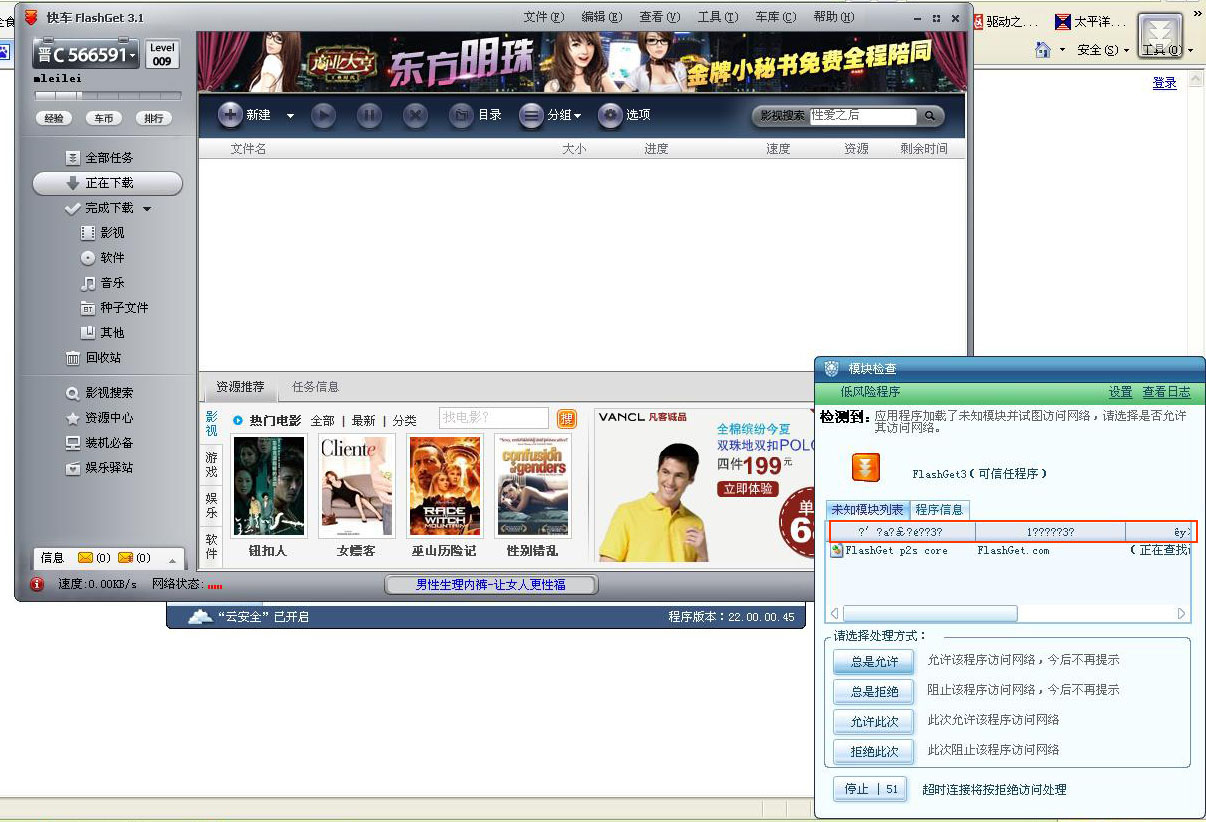Open 装机必备 monitor item
This screenshot has width=1206, height=822.
(x=99, y=442)
